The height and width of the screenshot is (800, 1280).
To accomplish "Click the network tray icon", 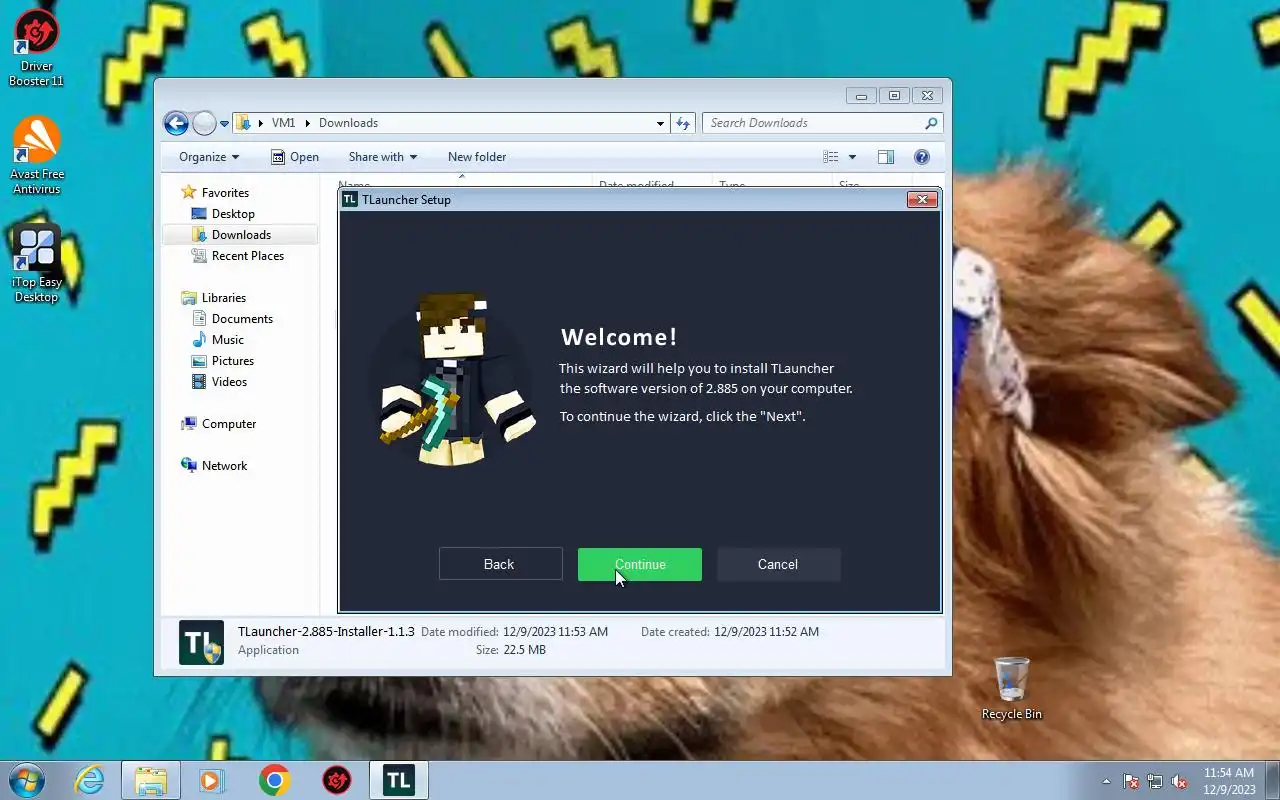I will pos(1155,781).
